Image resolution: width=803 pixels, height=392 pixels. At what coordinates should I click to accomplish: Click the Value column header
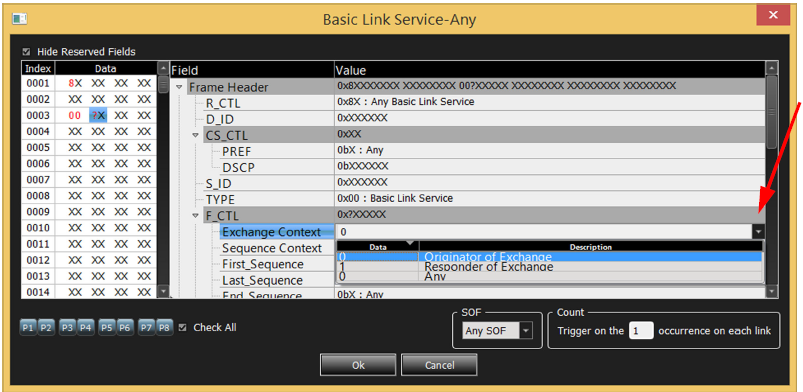(550, 70)
